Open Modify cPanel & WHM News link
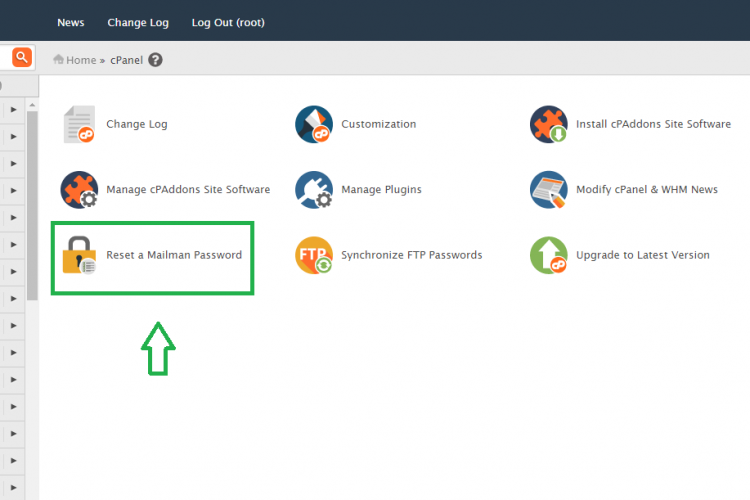 (647, 189)
